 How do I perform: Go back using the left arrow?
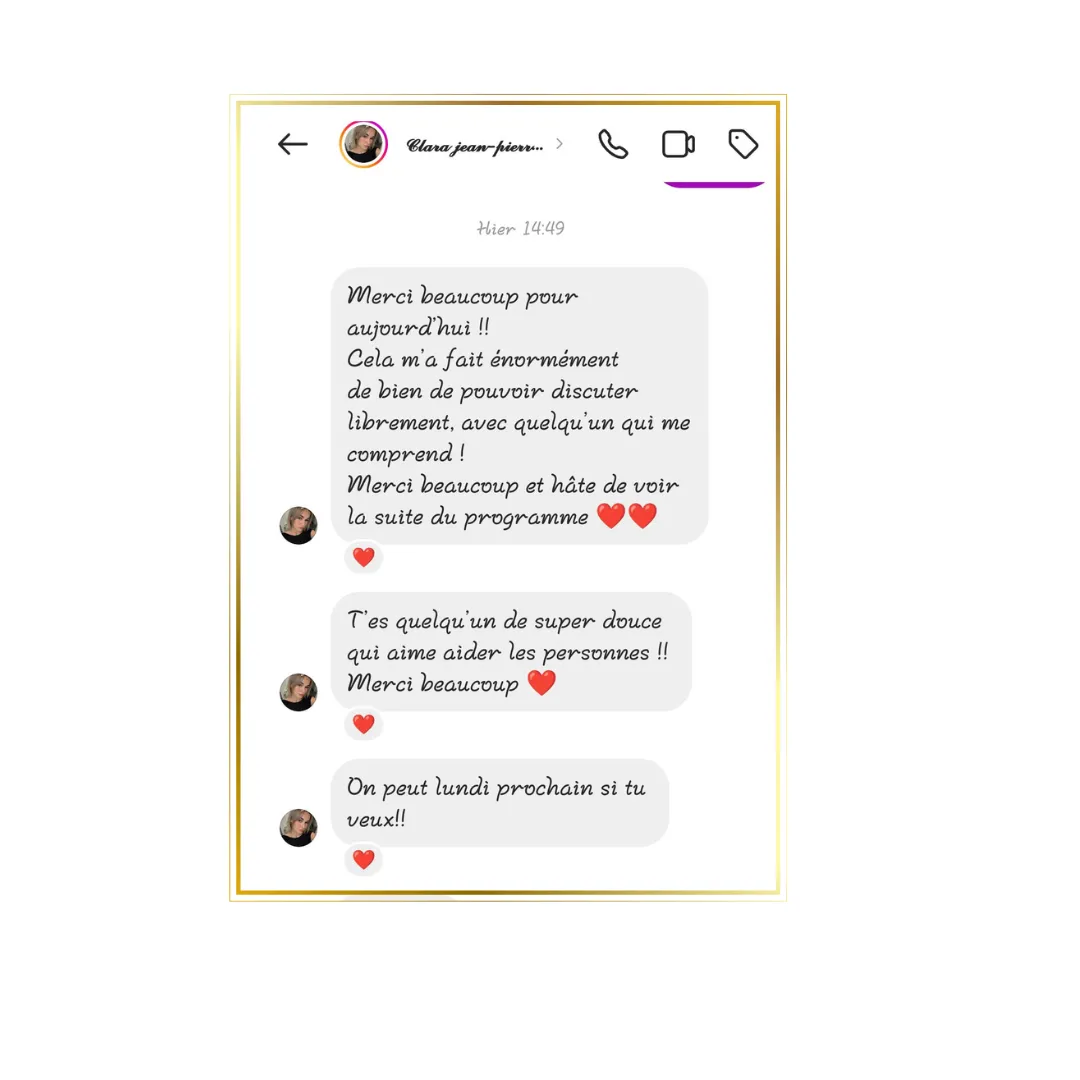293,144
